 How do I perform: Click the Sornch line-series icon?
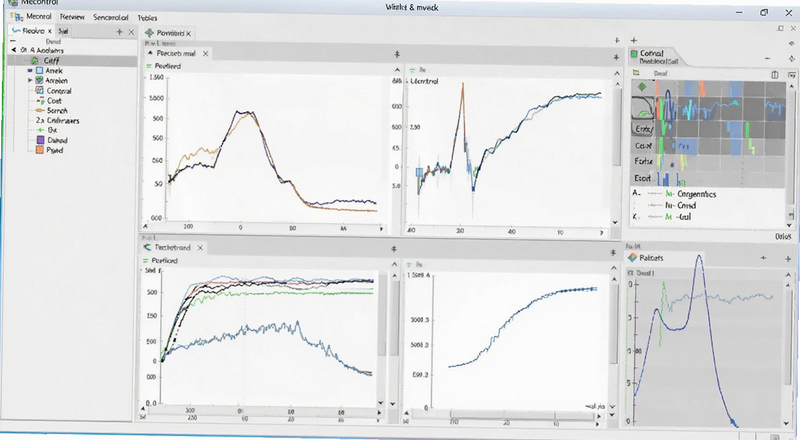tap(40, 110)
